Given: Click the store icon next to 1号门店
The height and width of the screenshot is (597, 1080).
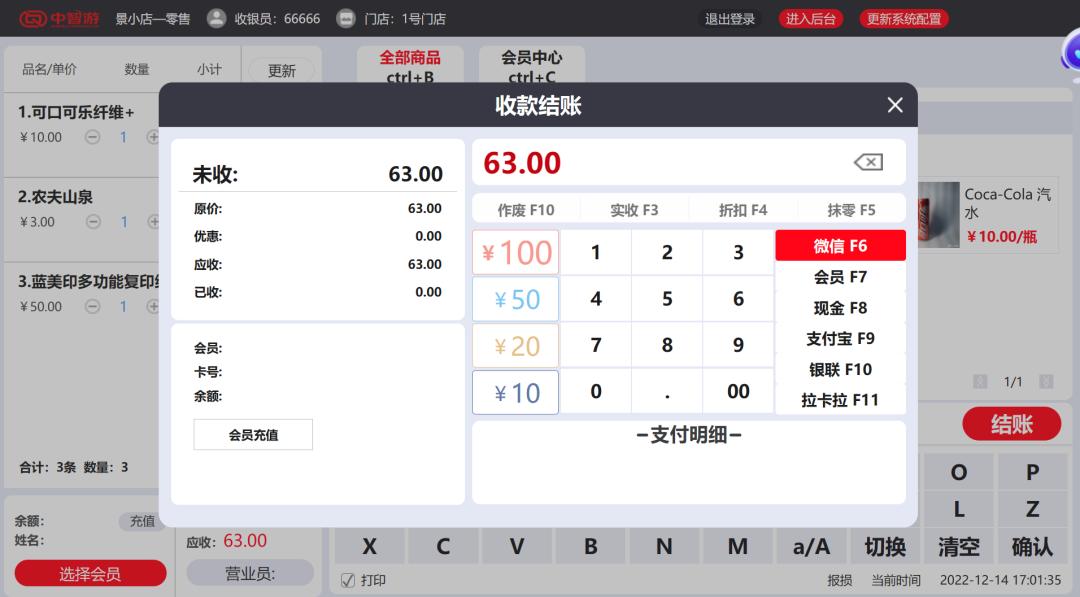Looking at the screenshot, I should (x=345, y=17).
